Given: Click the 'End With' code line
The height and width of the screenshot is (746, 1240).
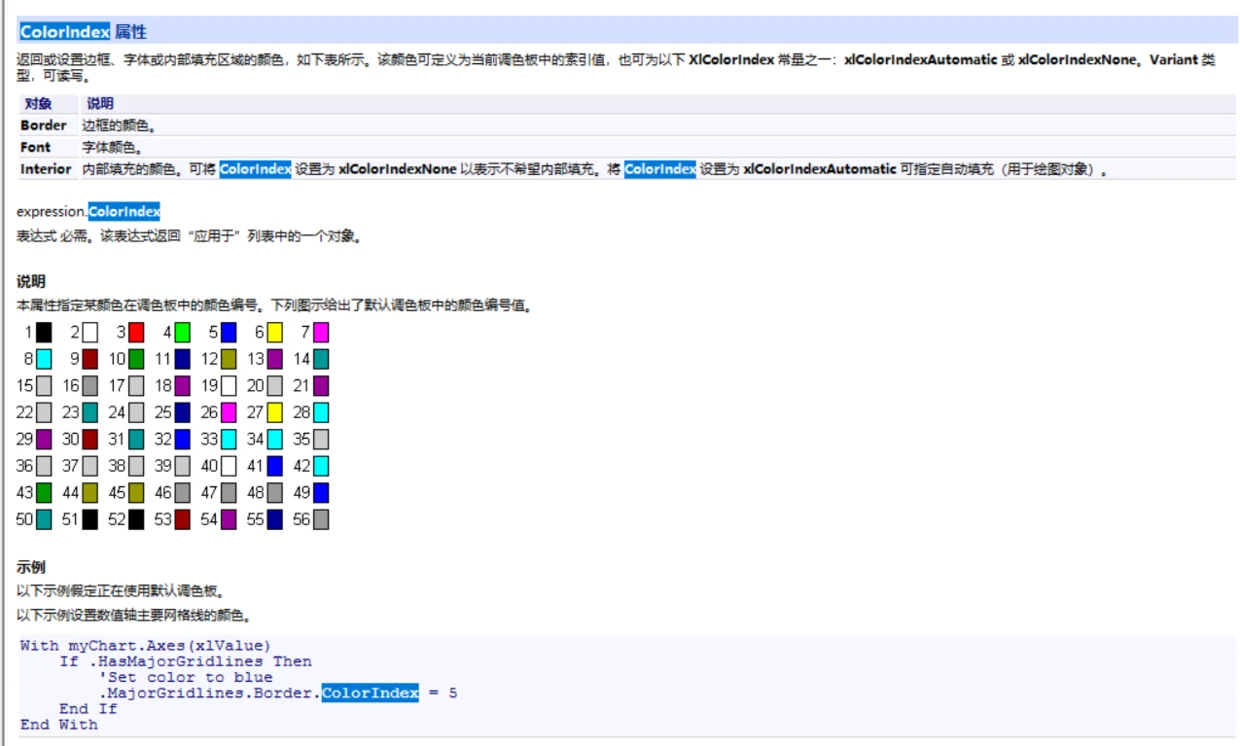Looking at the screenshot, I should click(59, 724).
